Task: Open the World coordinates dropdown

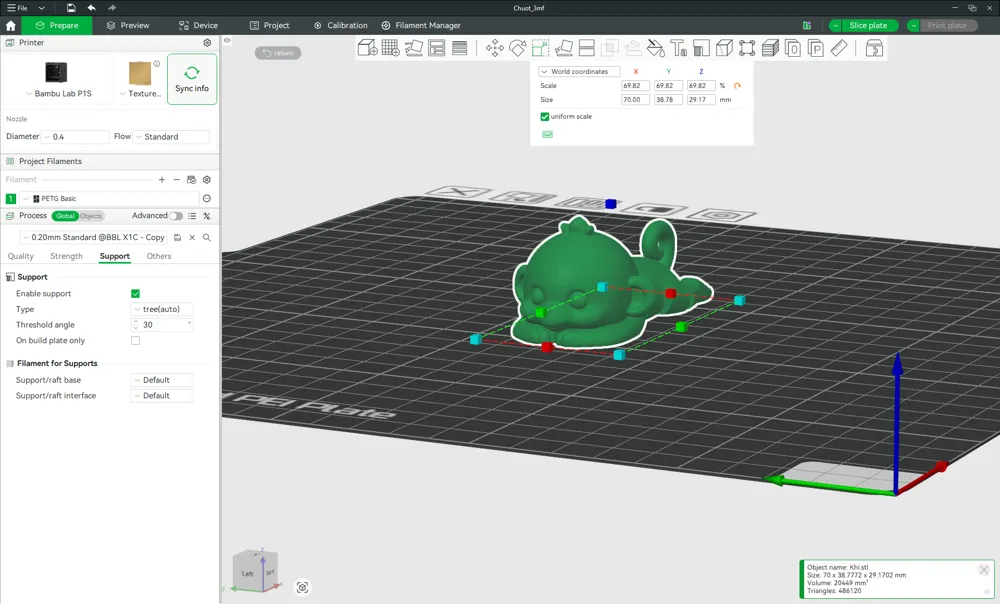Action: pyautogui.click(x=578, y=71)
